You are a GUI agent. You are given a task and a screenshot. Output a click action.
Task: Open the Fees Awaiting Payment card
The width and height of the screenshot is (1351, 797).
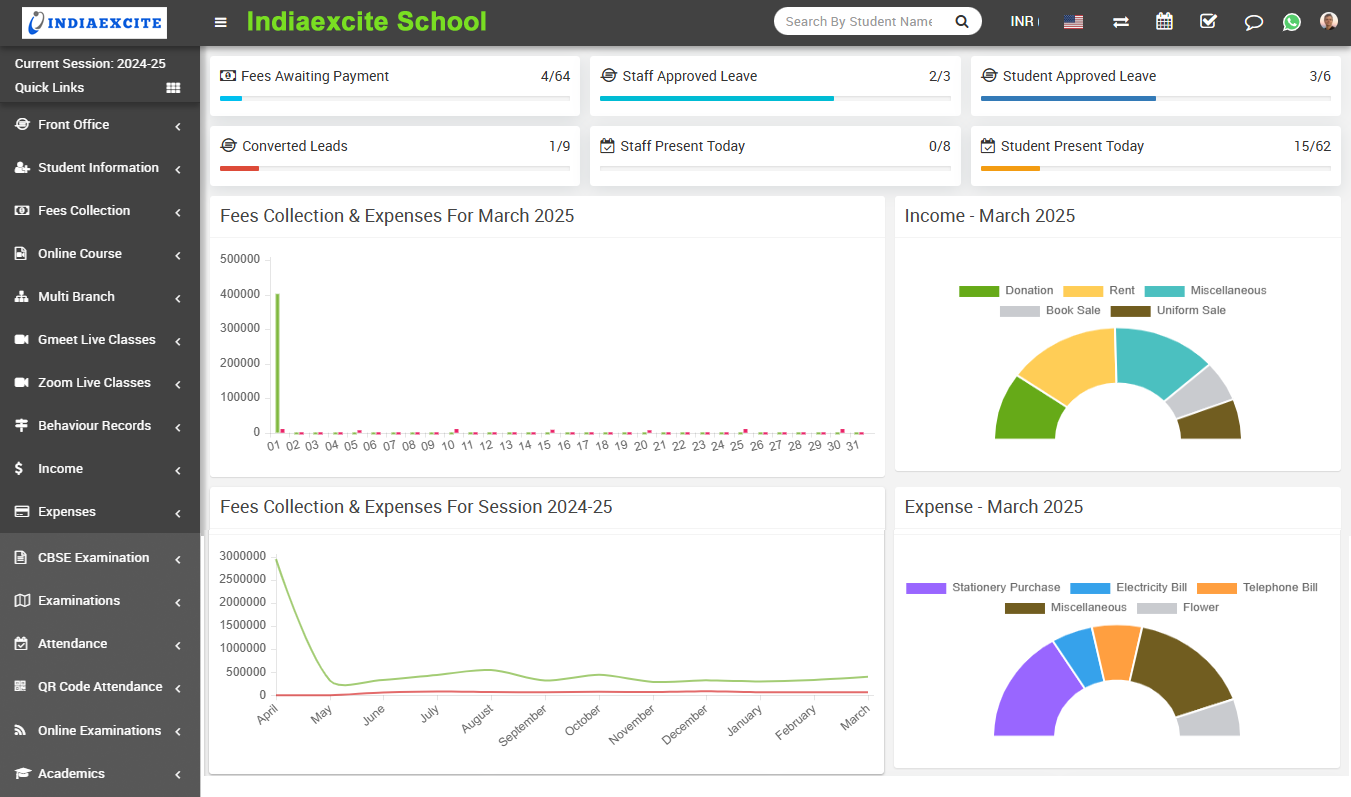click(315, 76)
